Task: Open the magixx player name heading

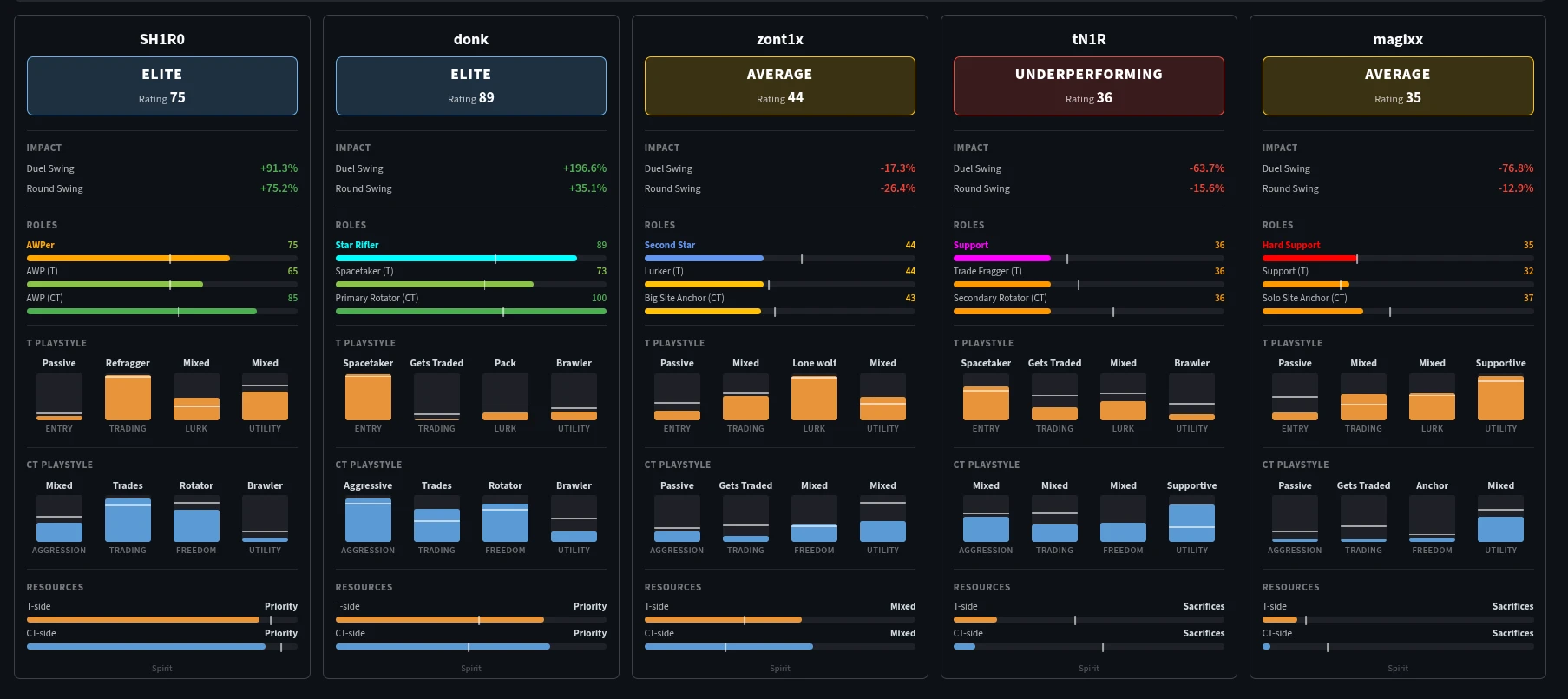Action: click(1397, 39)
